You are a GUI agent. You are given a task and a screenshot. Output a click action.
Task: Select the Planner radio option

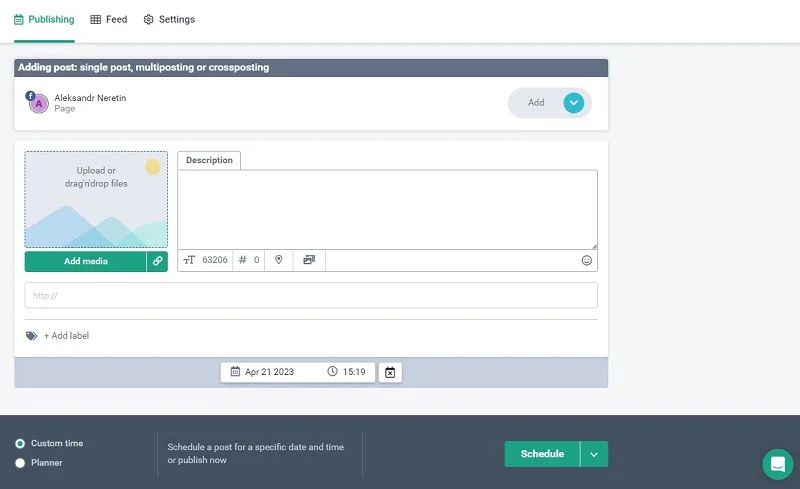[x=20, y=463]
